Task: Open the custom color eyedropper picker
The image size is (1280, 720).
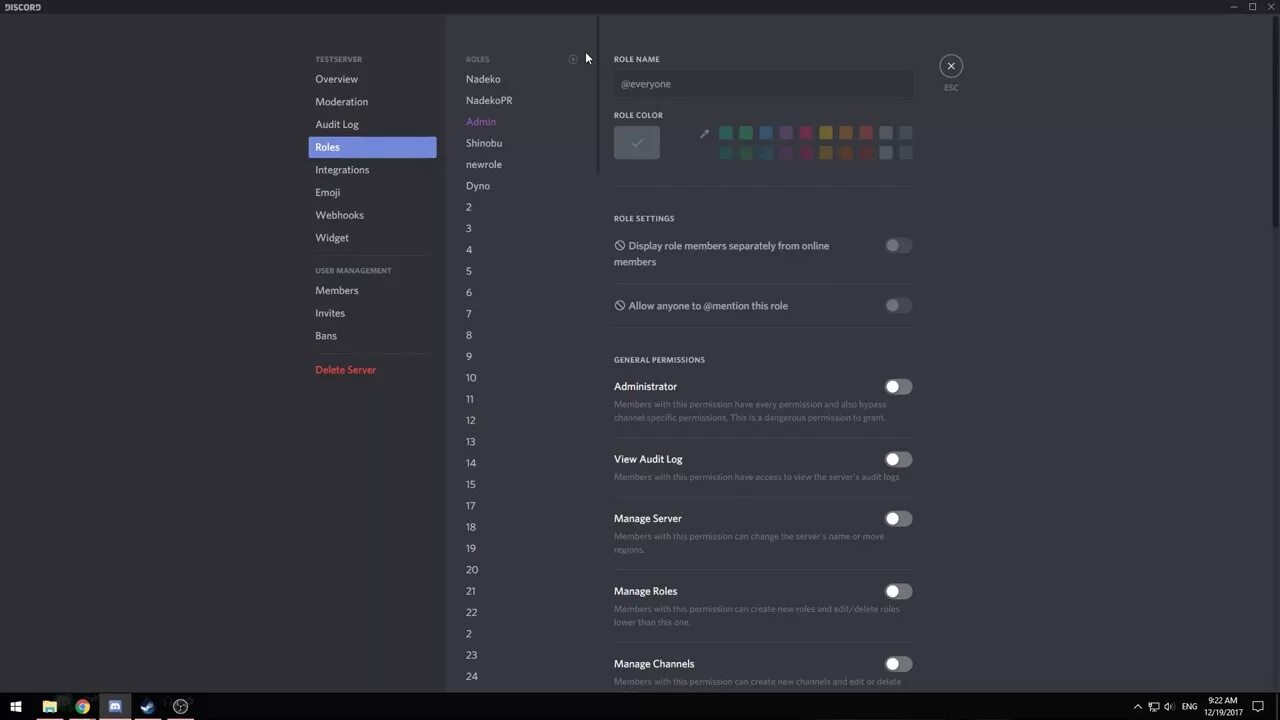Action: pyautogui.click(x=704, y=133)
